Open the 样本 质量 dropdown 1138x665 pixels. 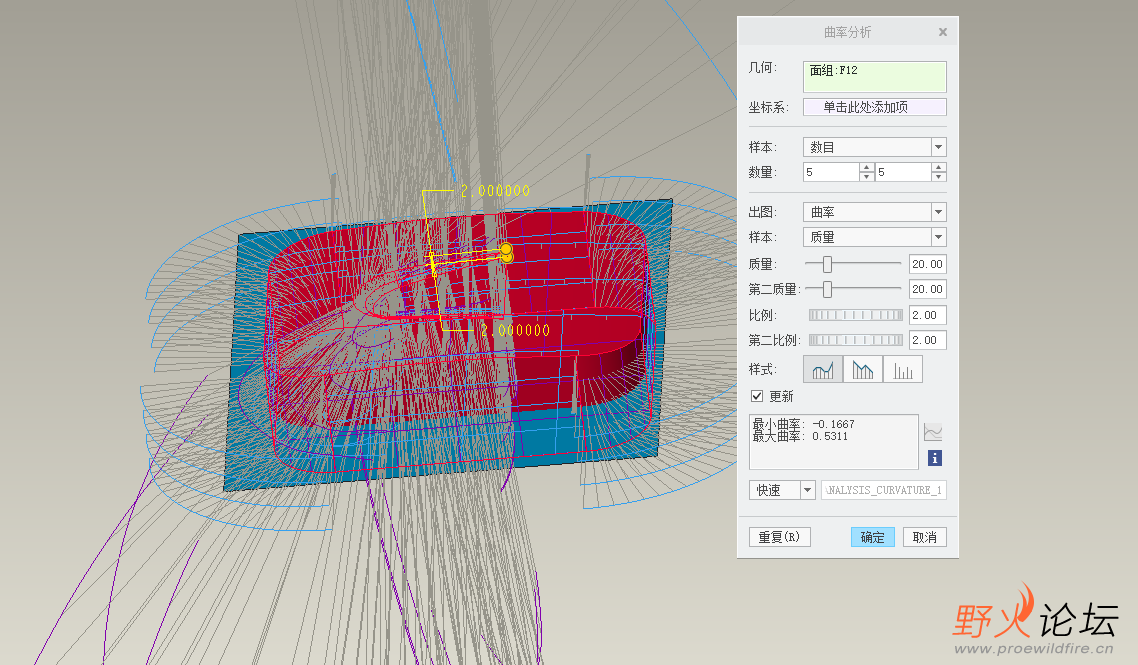(x=938, y=237)
